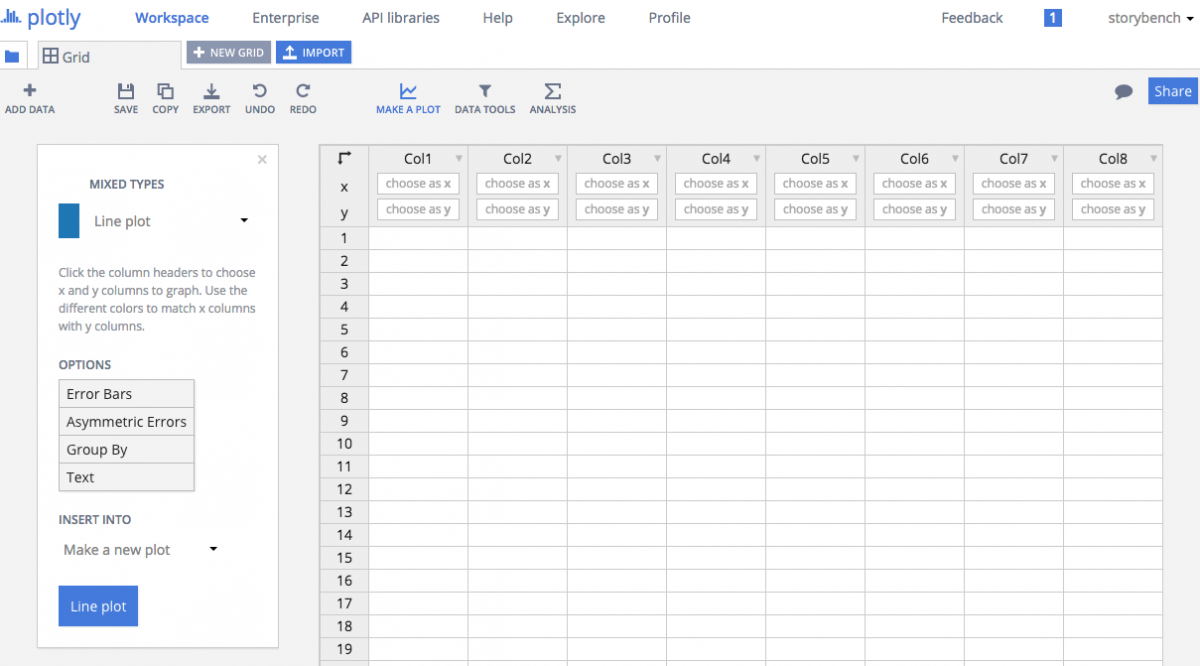Click the plot color swatch square
Image resolution: width=1200 pixels, height=666 pixels.
68,220
